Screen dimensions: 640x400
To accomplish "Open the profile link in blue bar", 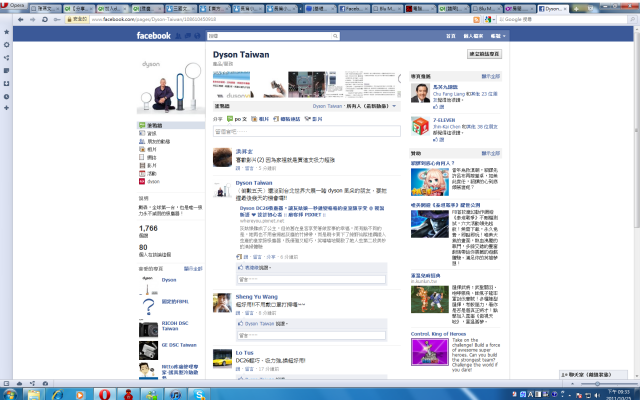I will point(473,36).
